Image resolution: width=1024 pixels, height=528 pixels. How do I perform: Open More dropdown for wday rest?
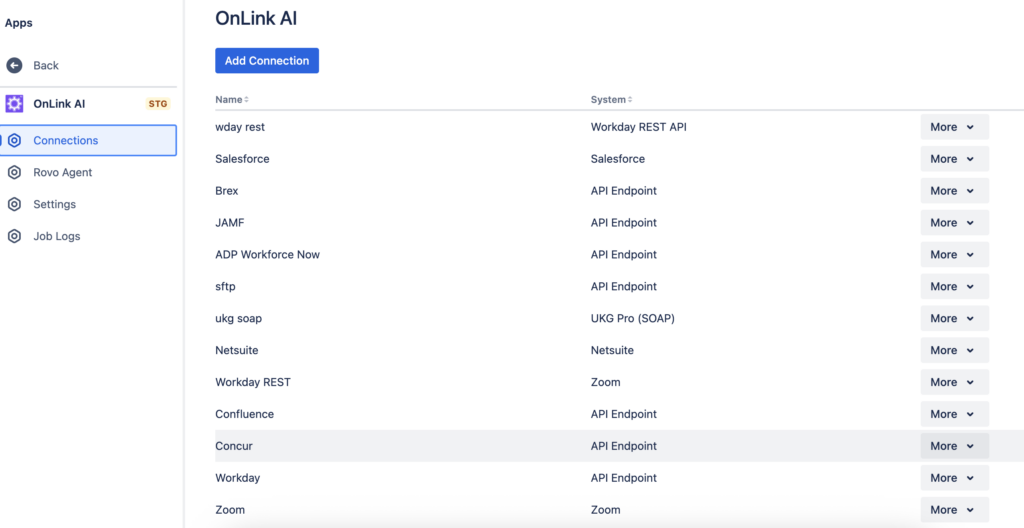(x=955, y=127)
